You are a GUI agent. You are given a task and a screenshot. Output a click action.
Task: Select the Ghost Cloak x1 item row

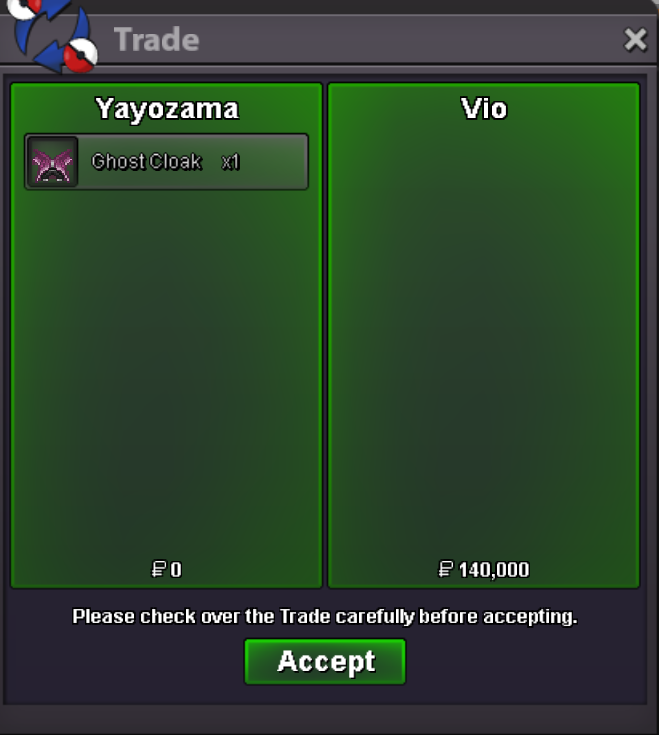(x=166, y=162)
